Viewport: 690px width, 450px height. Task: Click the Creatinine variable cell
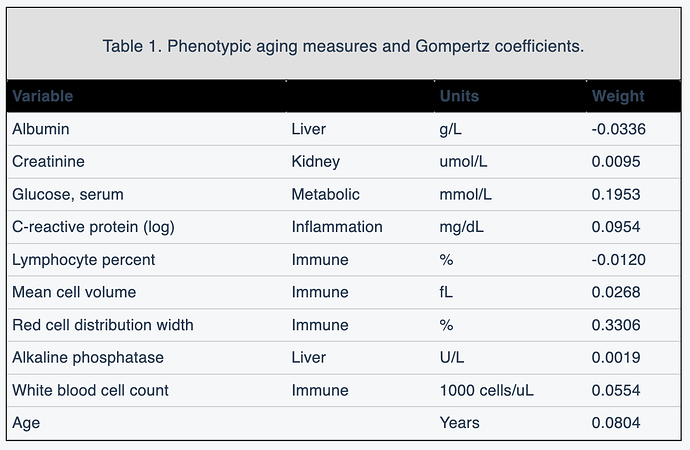pos(48,161)
